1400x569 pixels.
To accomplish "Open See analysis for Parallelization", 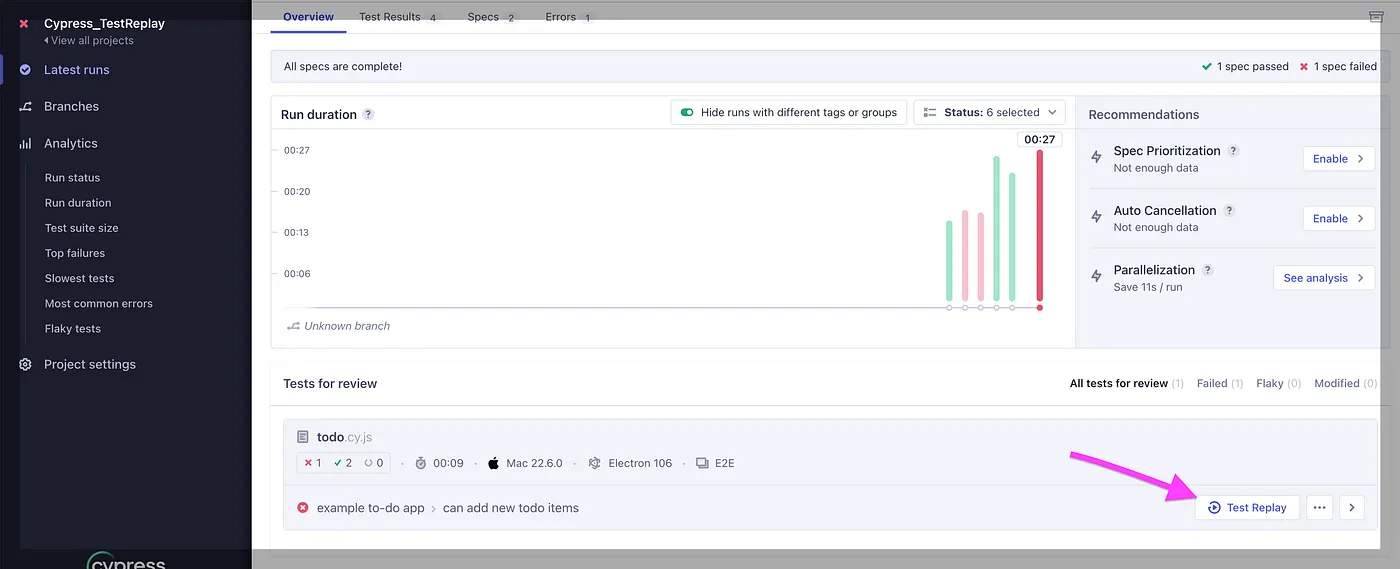I will pyautogui.click(x=1324, y=278).
